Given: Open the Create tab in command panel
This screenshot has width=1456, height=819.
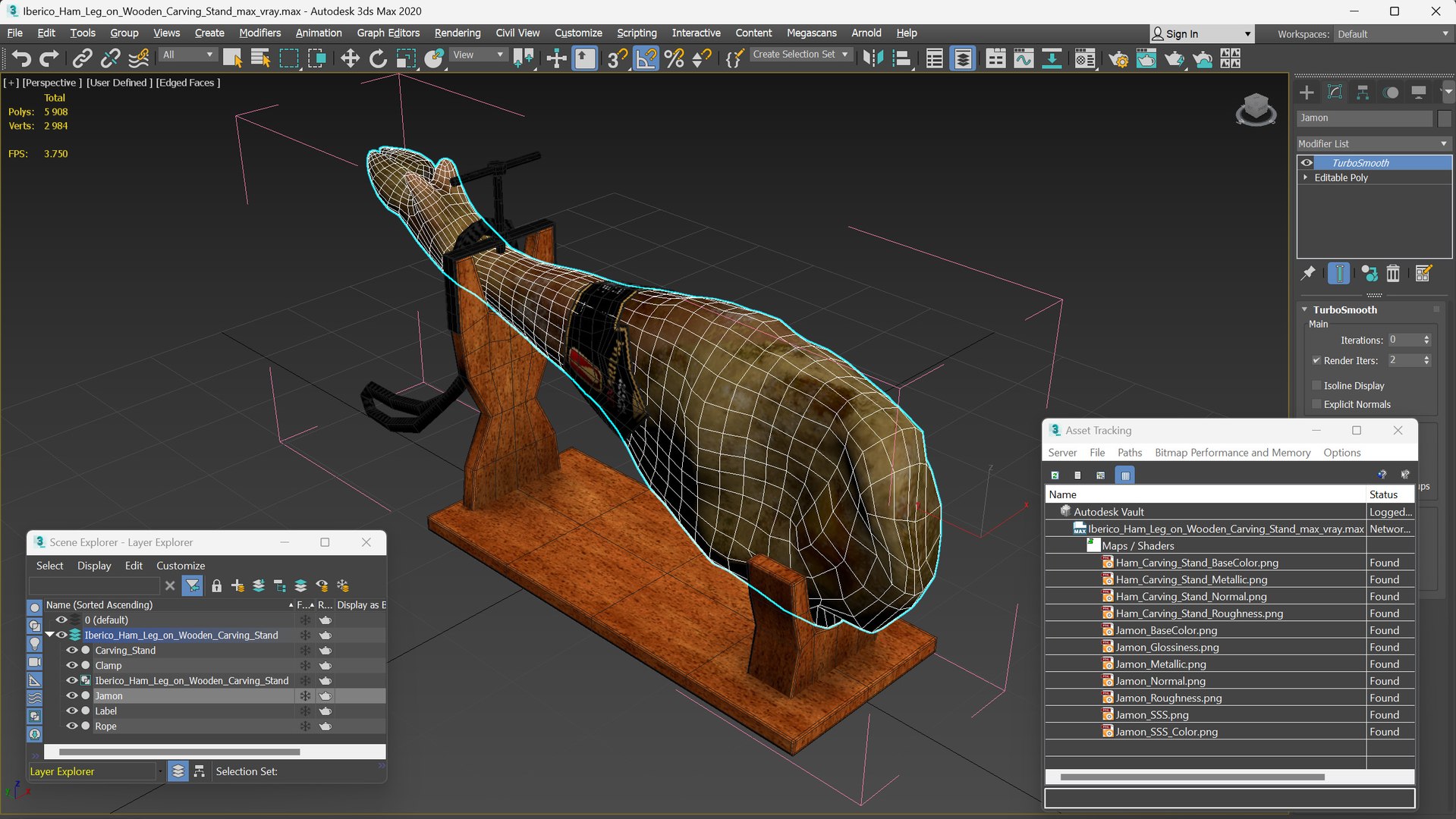Looking at the screenshot, I should 1307,93.
